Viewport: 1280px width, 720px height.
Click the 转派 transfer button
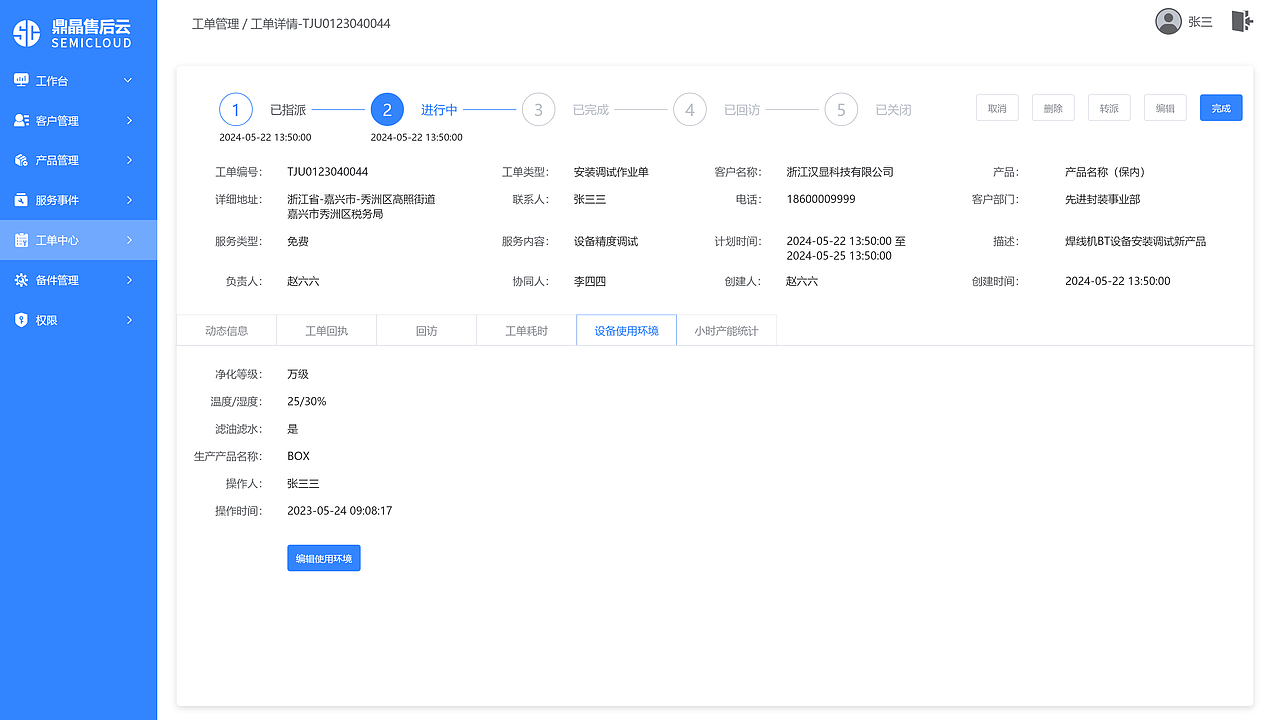pos(1108,107)
